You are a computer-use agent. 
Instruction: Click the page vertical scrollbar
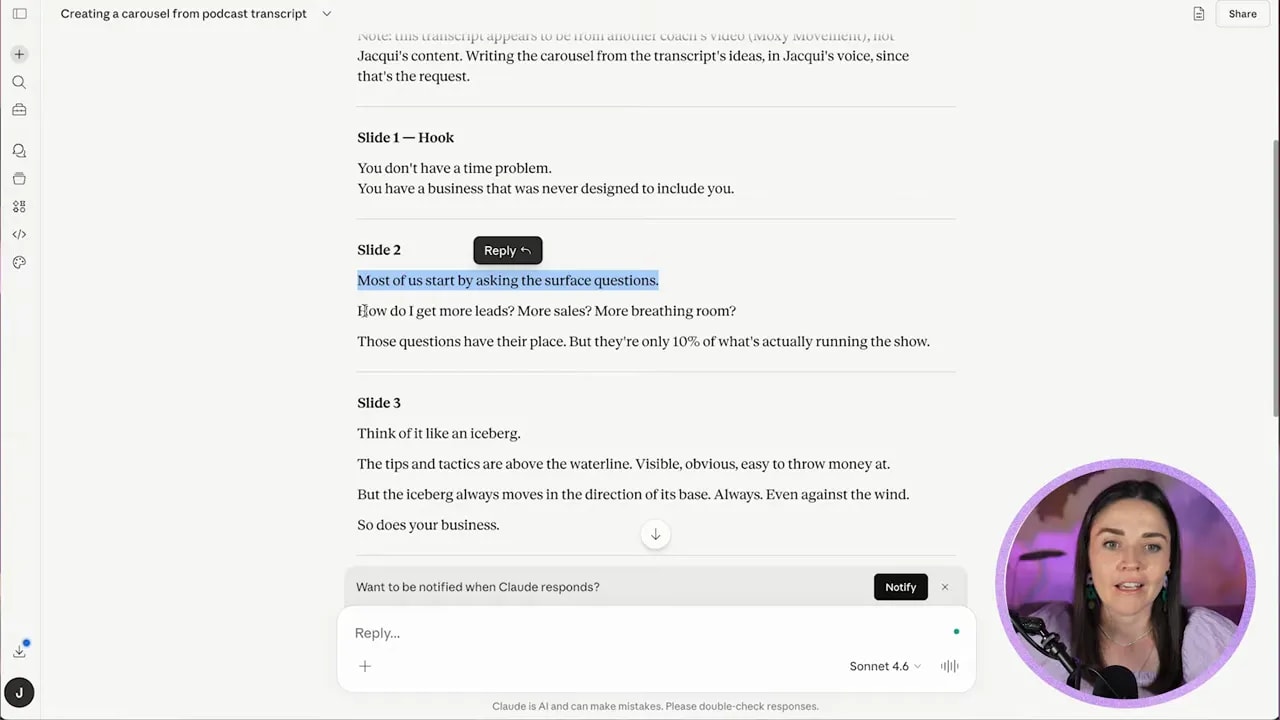click(1275, 280)
